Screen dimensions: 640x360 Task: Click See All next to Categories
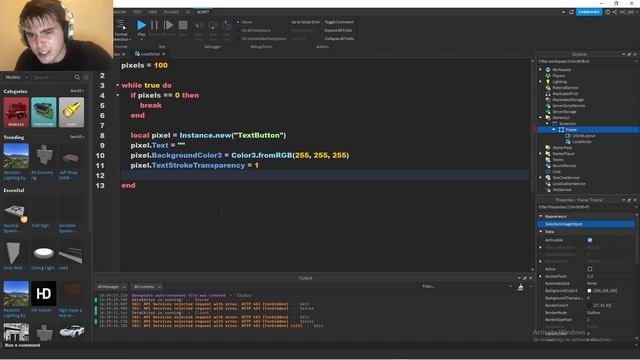click(77, 91)
